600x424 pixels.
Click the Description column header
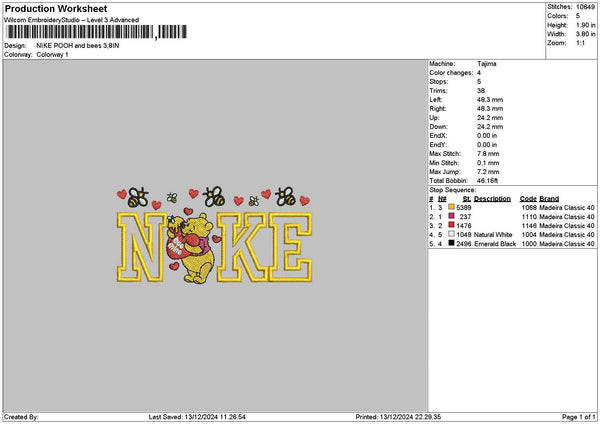[492, 199]
